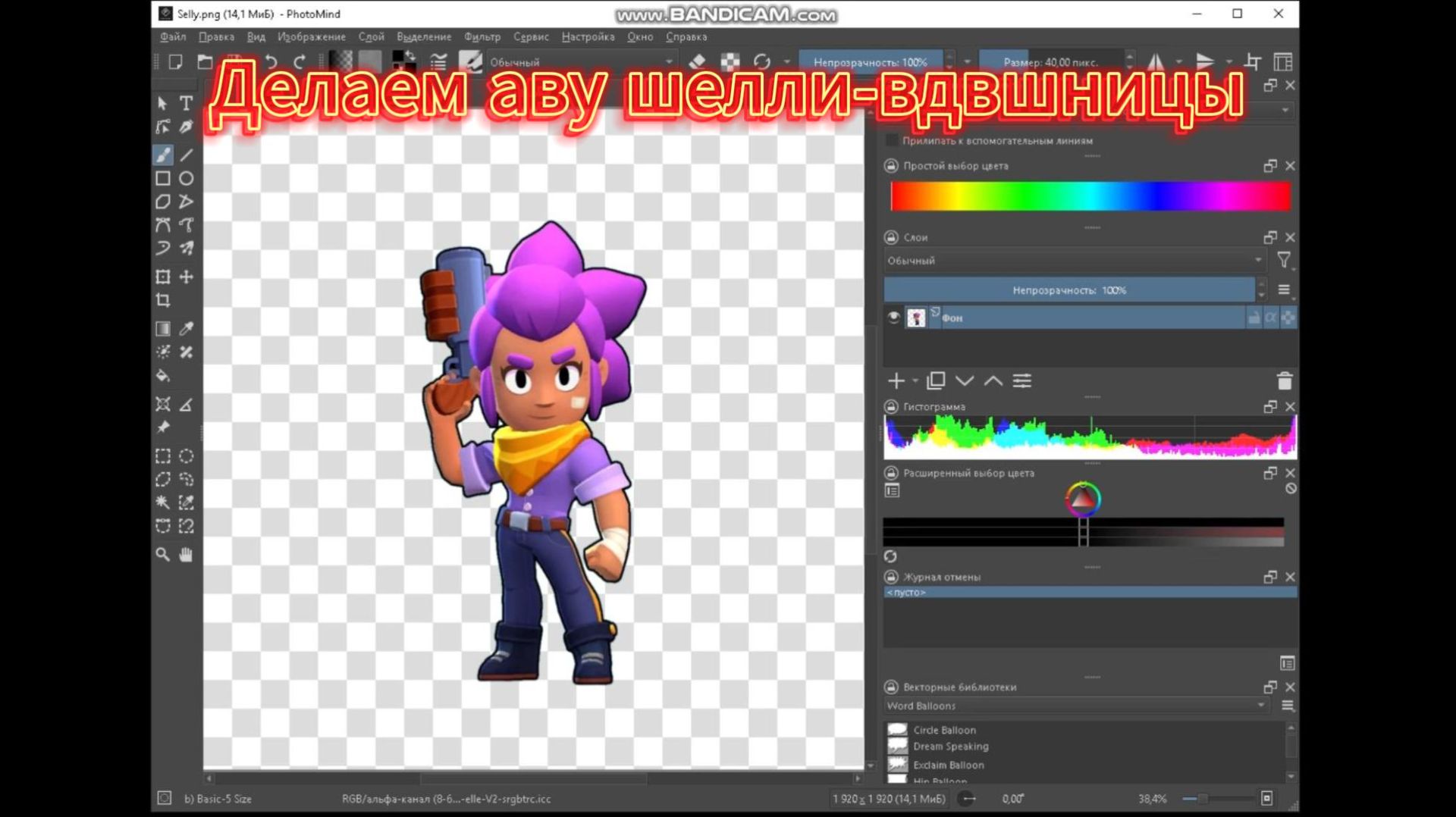Select the Pan hand tool

click(186, 555)
